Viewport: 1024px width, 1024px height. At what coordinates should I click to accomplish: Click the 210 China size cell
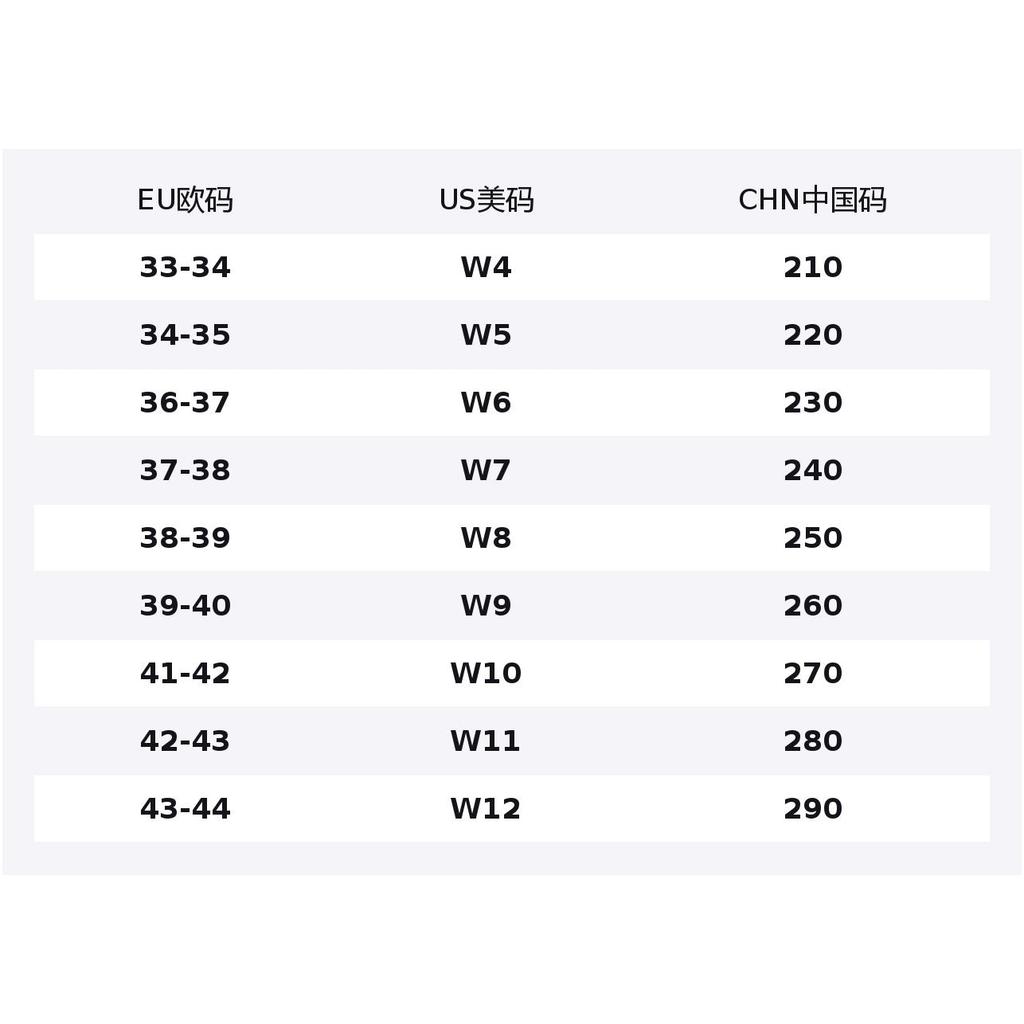point(812,268)
